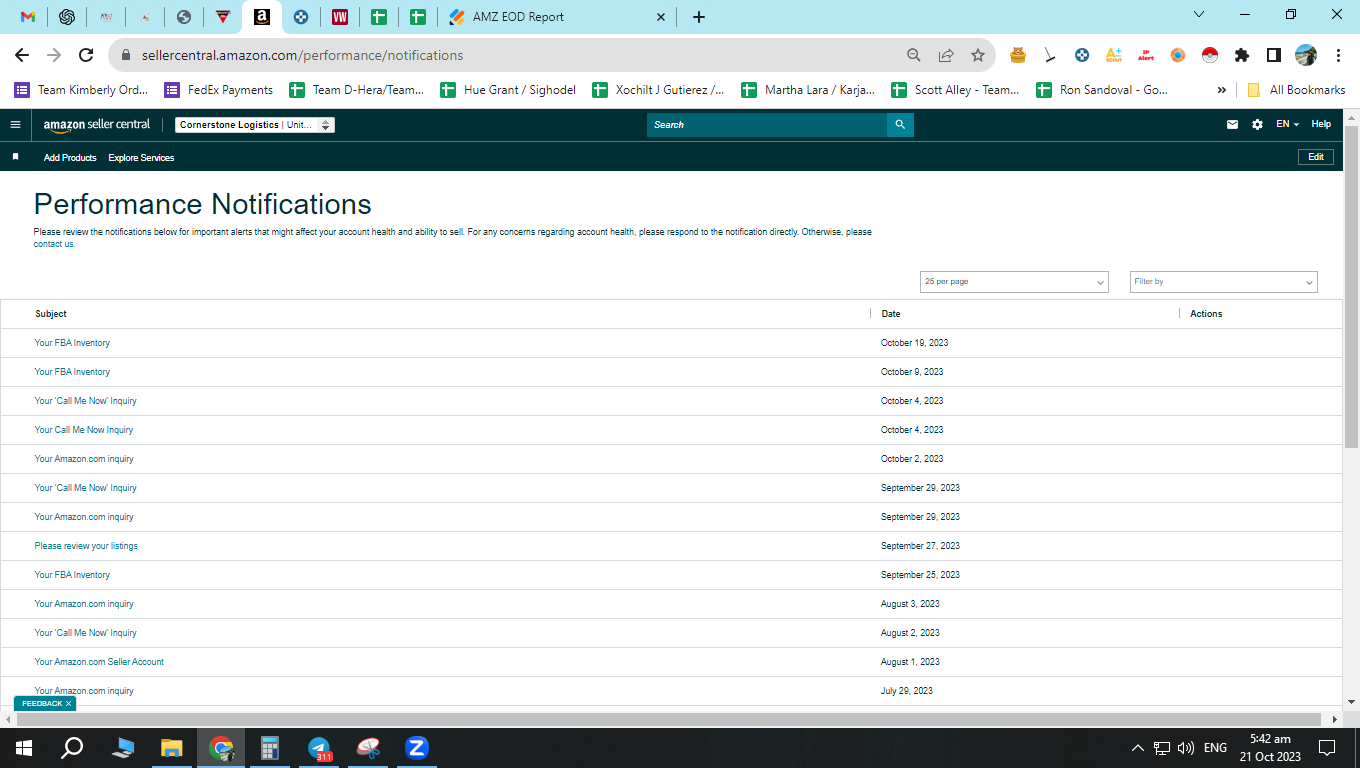Go back using the browser back arrow
Viewport: 1360px width, 768px height.
22,55
